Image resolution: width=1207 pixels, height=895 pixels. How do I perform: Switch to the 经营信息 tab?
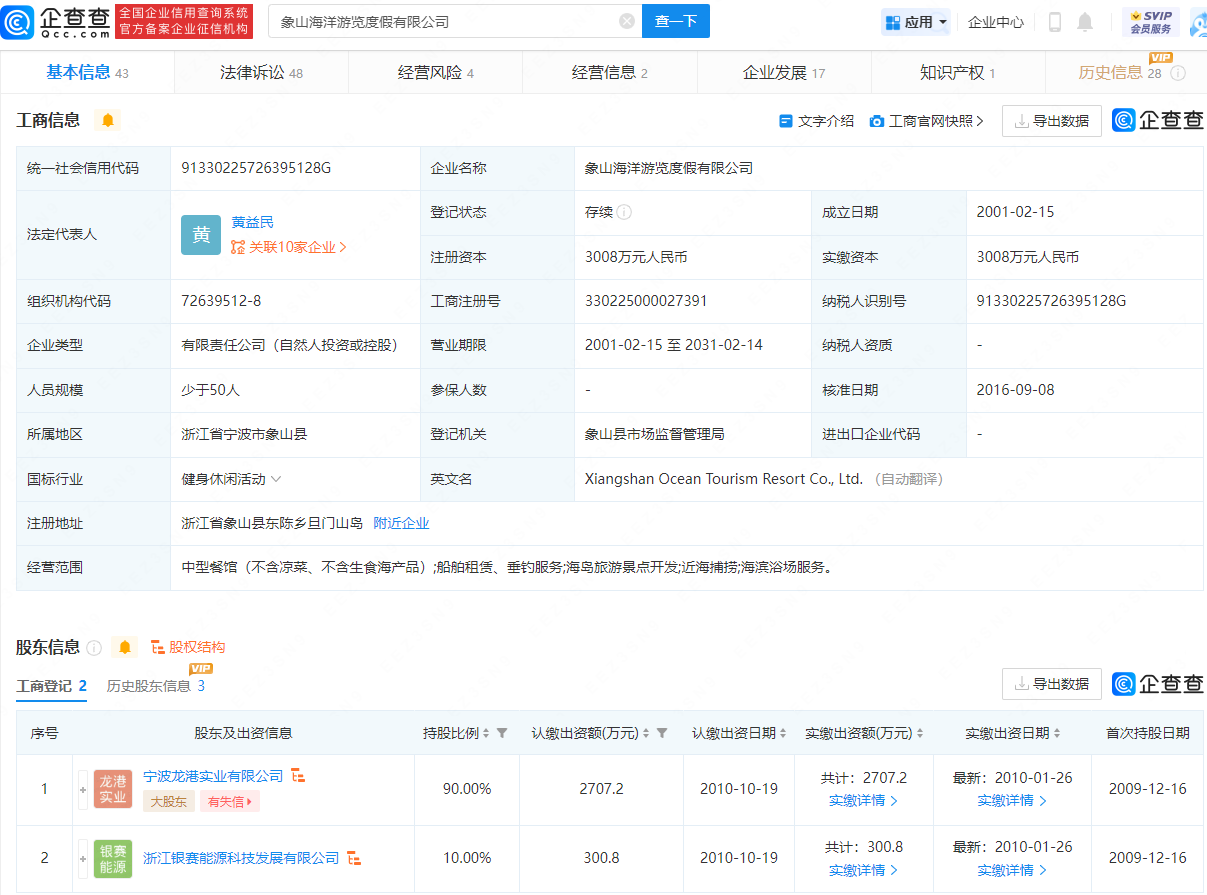click(x=610, y=72)
